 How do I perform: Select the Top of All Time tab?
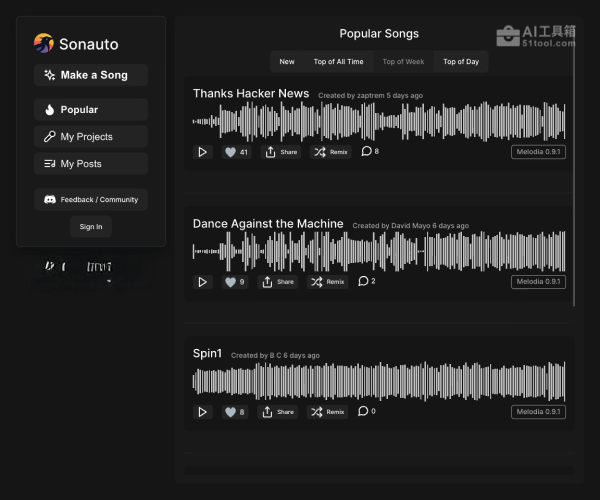338,62
